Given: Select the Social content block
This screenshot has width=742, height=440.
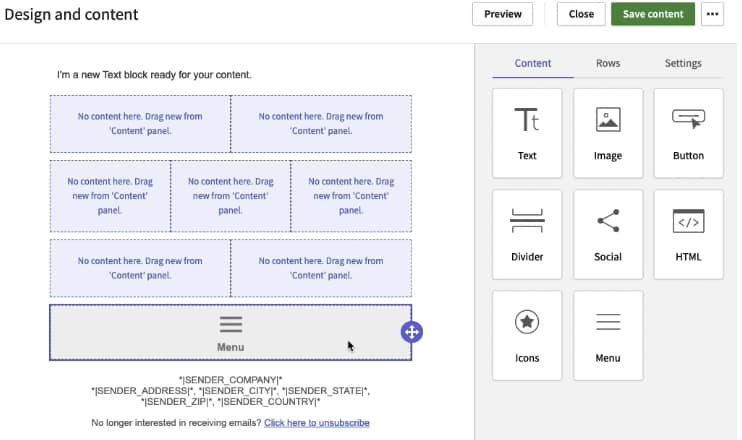Looking at the screenshot, I should point(607,234).
